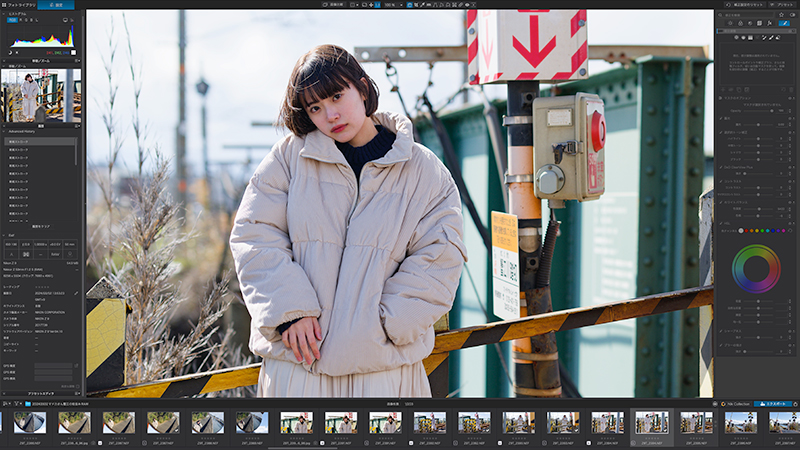Viewport: 800px width, 450px height.
Task: Click the Nik Collection button
Action: (735, 404)
